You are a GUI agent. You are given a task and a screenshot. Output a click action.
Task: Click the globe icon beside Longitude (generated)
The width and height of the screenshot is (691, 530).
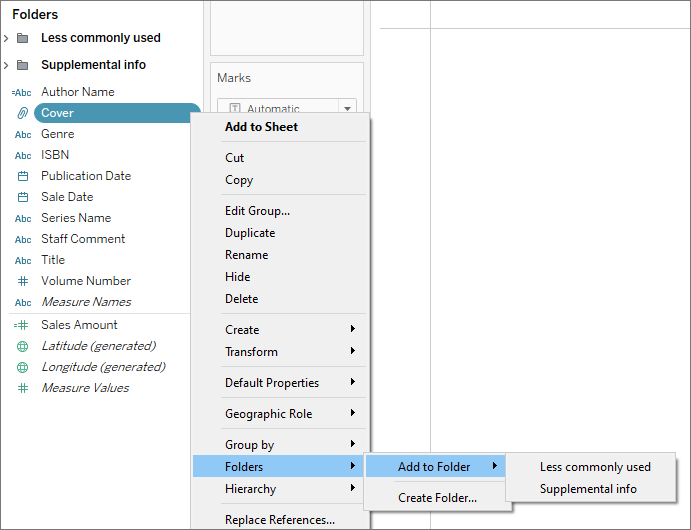click(x=22, y=367)
